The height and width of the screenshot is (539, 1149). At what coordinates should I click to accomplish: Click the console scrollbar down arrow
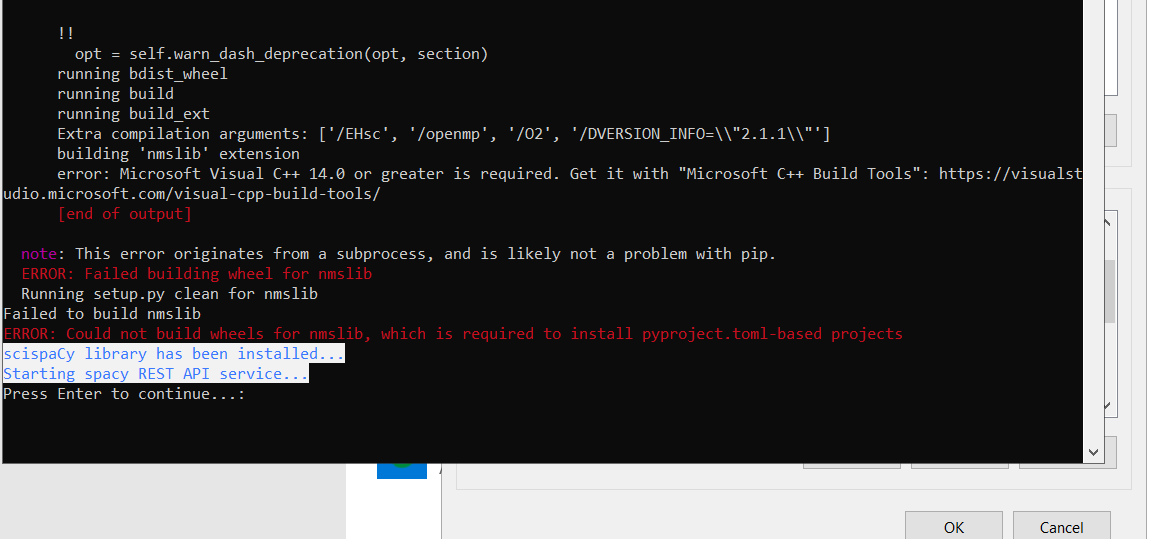click(1093, 453)
